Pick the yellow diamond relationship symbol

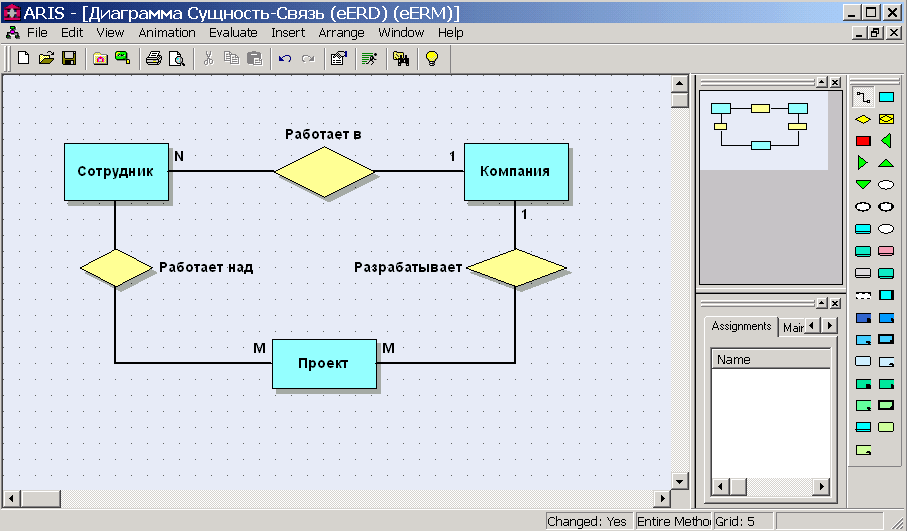click(863, 119)
